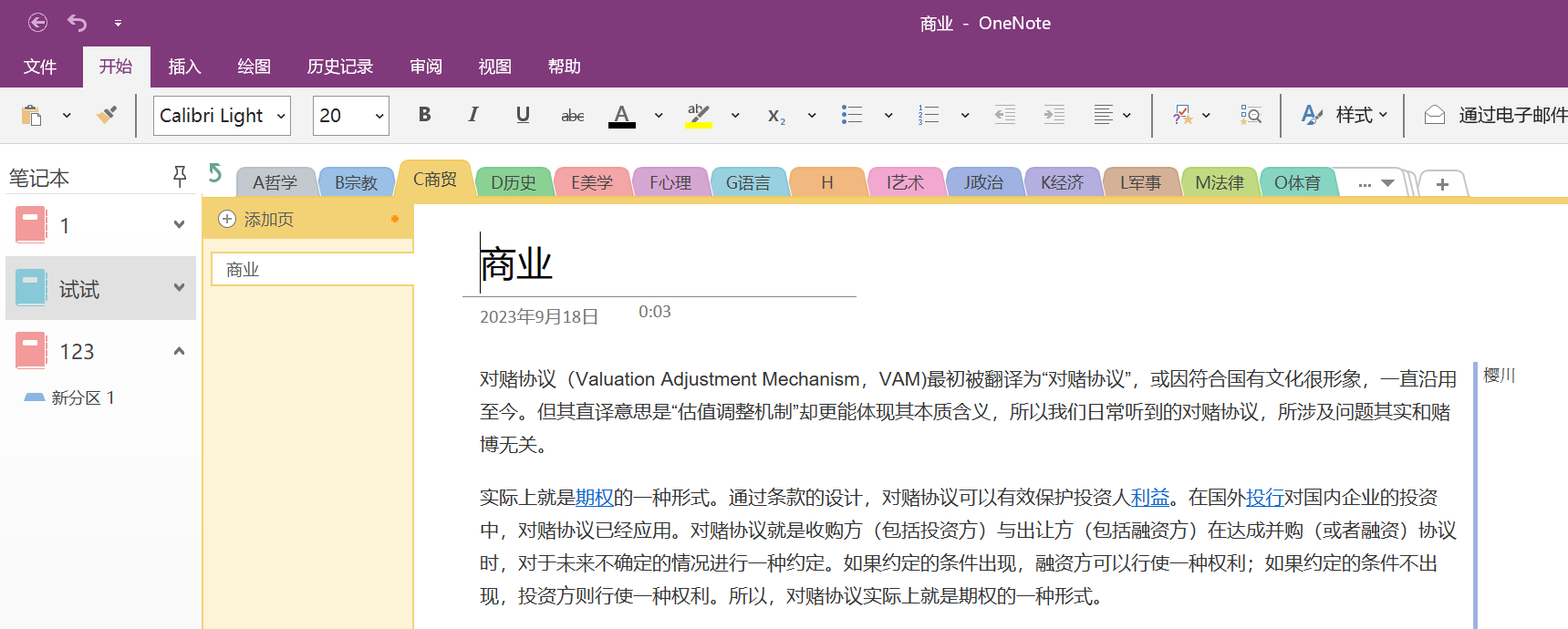Apply yellow text highlight color
The height and width of the screenshot is (629, 1568).
pyautogui.click(x=699, y=116)
